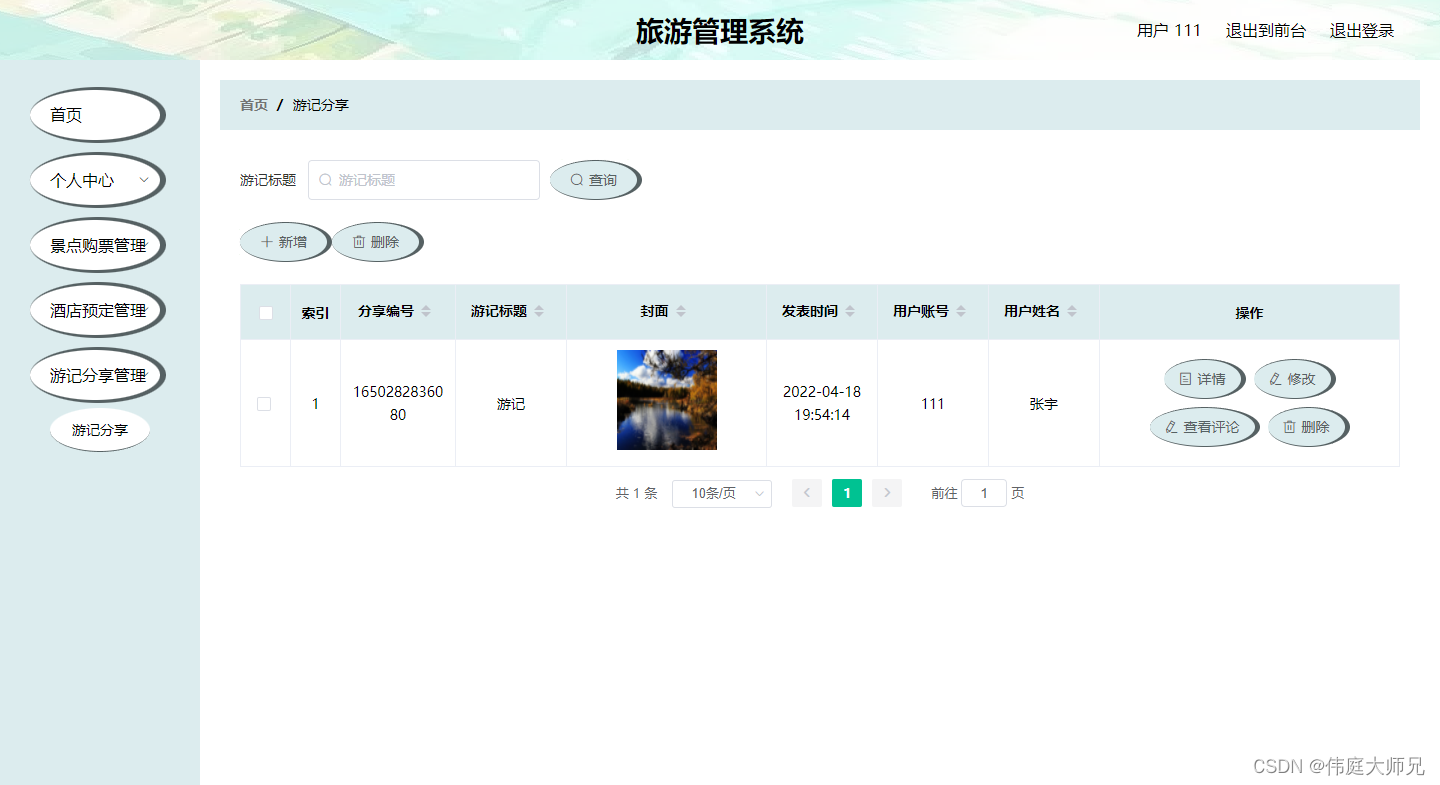Open 酒店预定管理 in the sidebar

pos(97,310)
